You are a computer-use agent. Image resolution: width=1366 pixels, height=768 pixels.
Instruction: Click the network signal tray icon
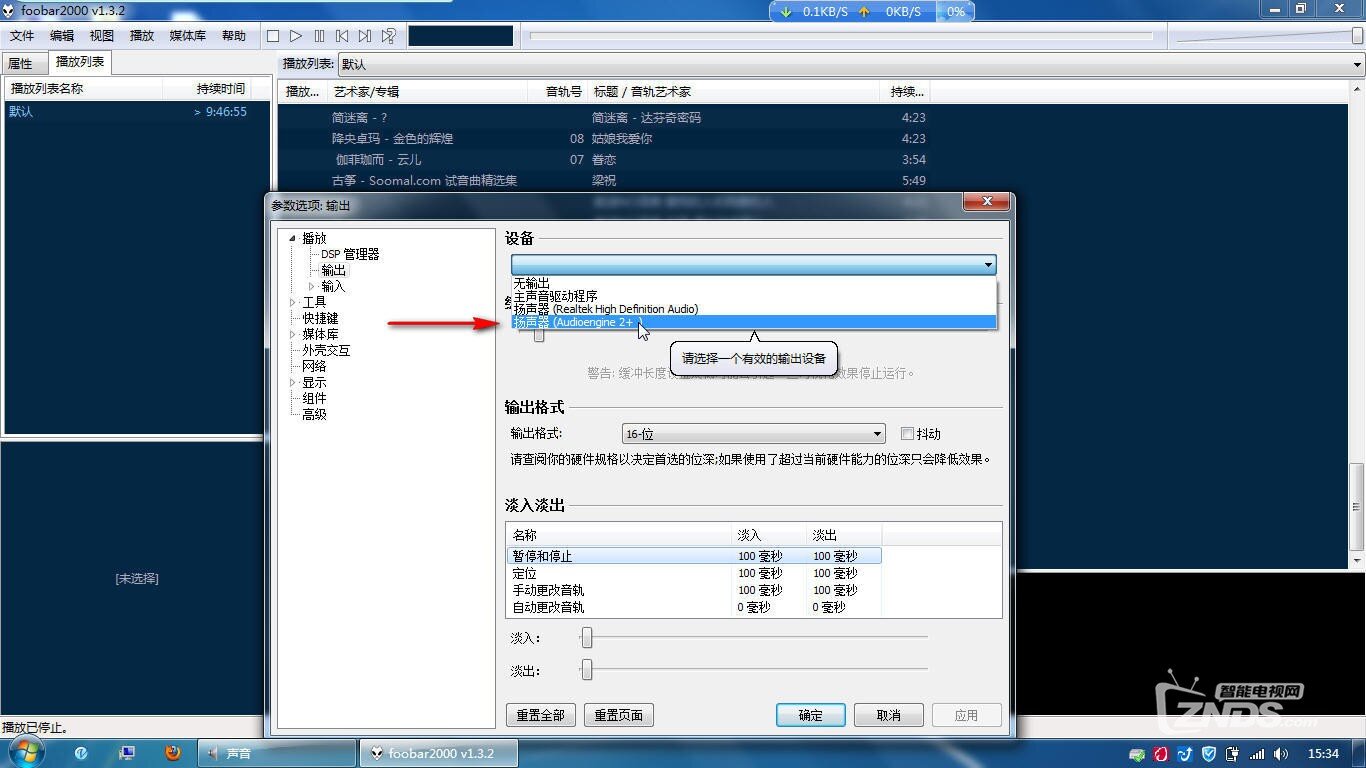pos(1257,754)
